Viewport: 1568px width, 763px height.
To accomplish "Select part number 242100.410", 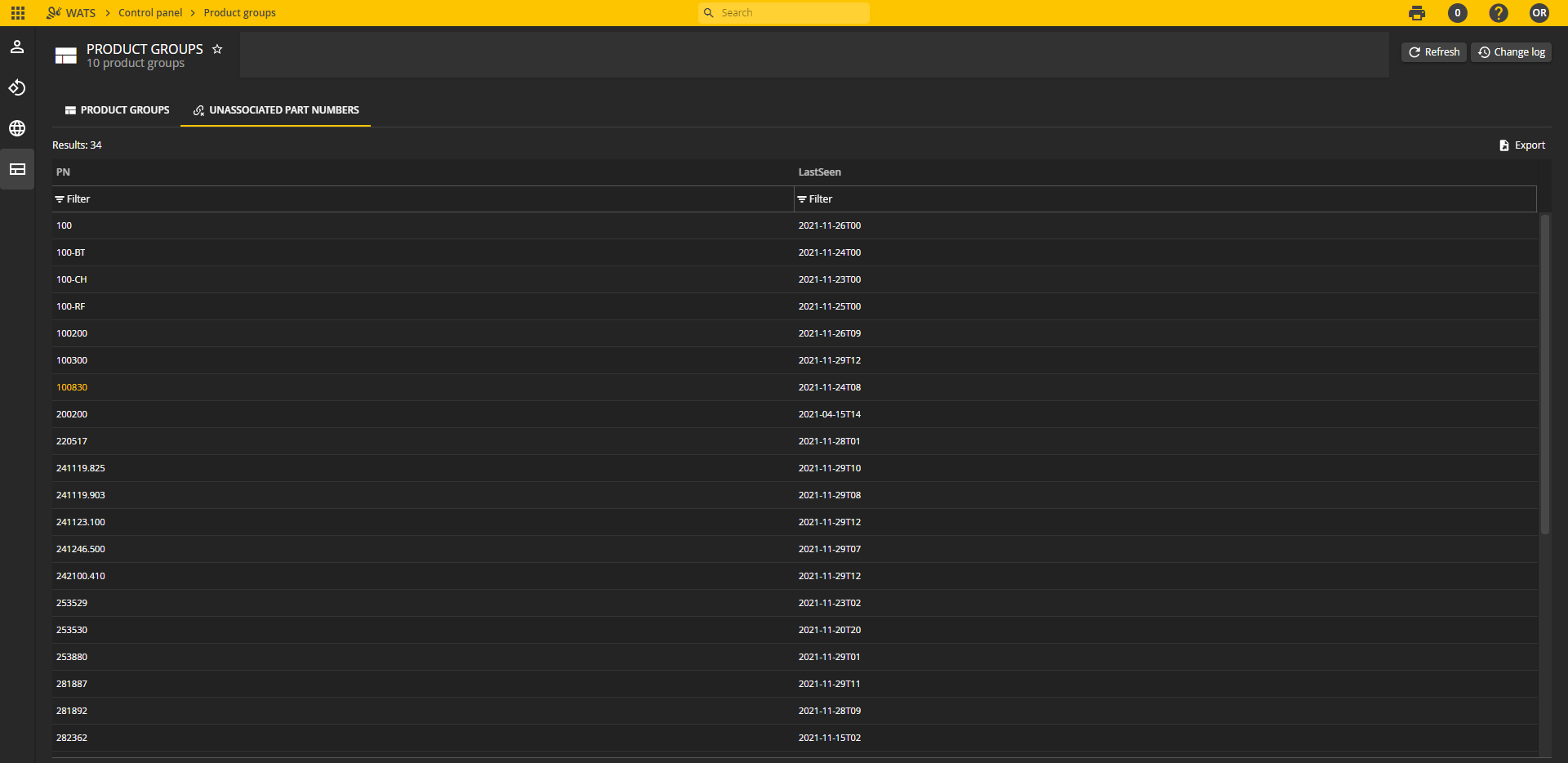I will [x=81, y=577].
